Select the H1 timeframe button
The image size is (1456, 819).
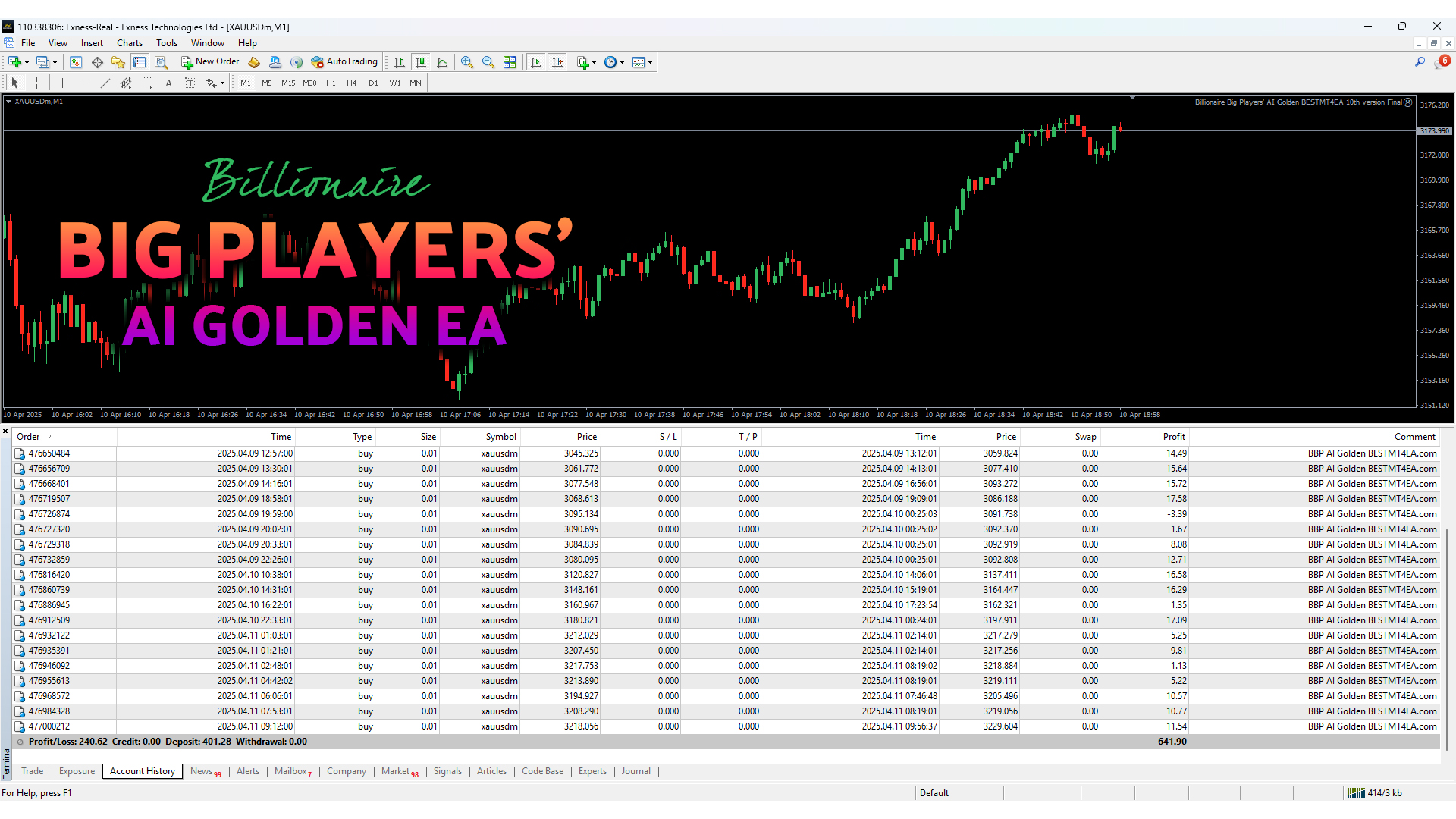[x=331, y=83]
